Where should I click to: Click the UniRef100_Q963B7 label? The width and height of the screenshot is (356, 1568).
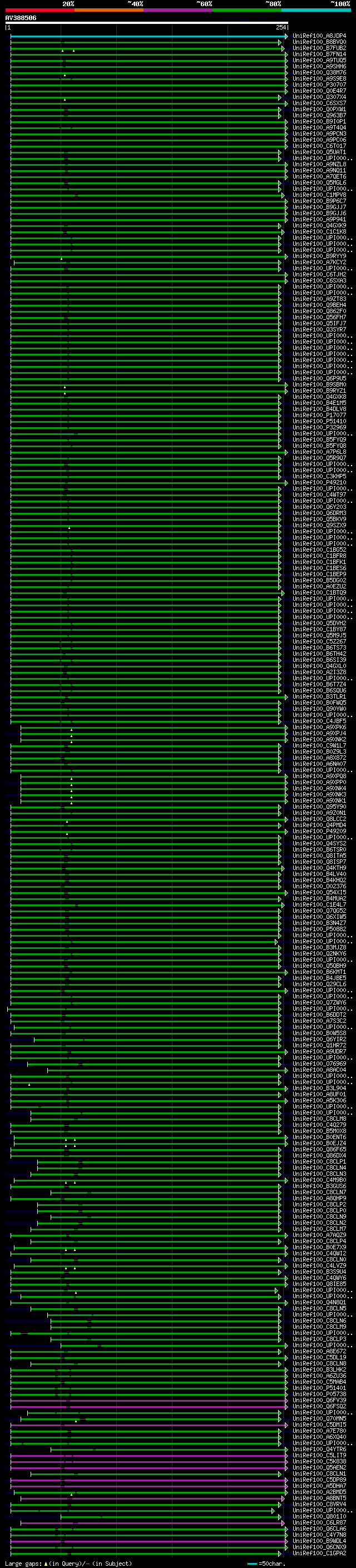(319, 116)
